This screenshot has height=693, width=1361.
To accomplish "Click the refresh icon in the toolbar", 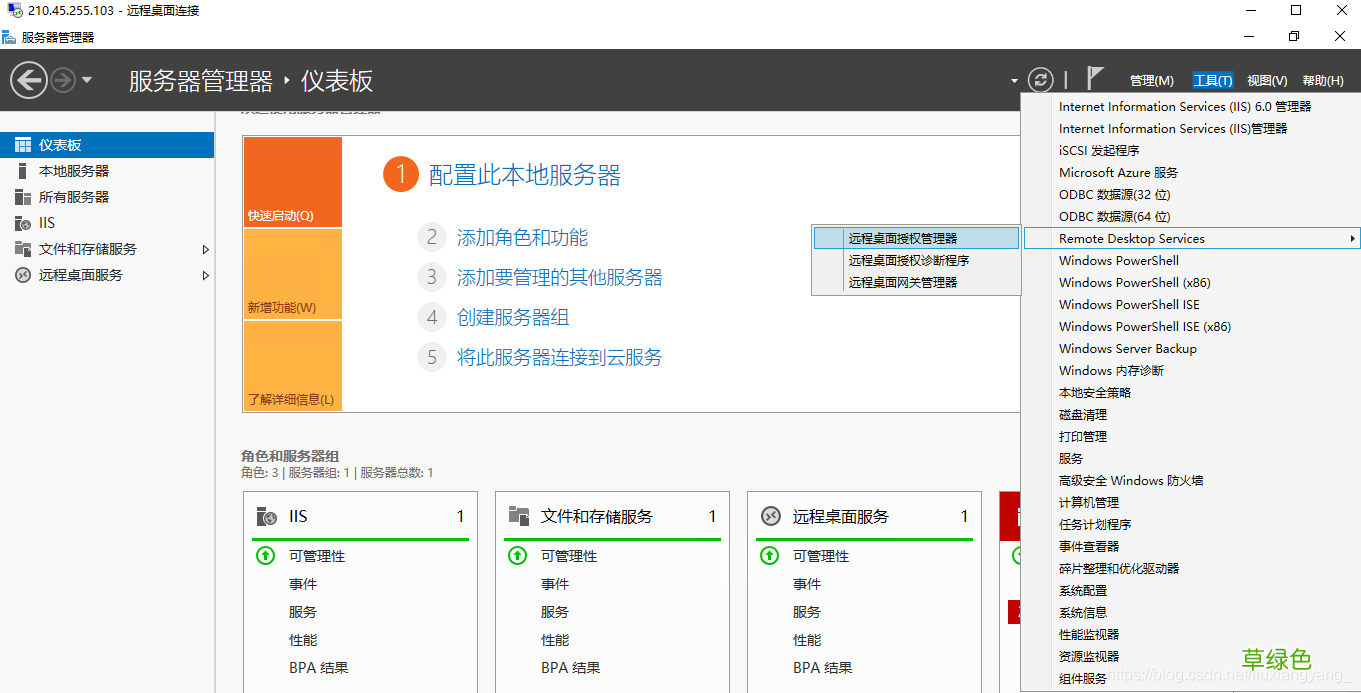I will pyautogui.click(x=1039, y=79).
